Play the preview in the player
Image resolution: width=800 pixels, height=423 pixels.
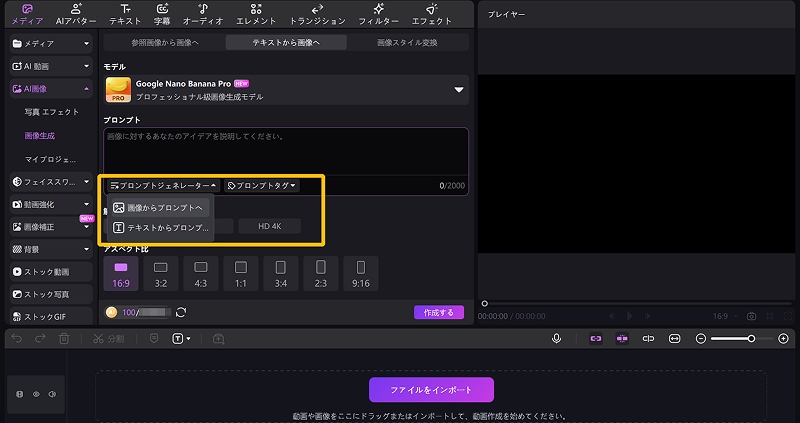click(630, 316)
